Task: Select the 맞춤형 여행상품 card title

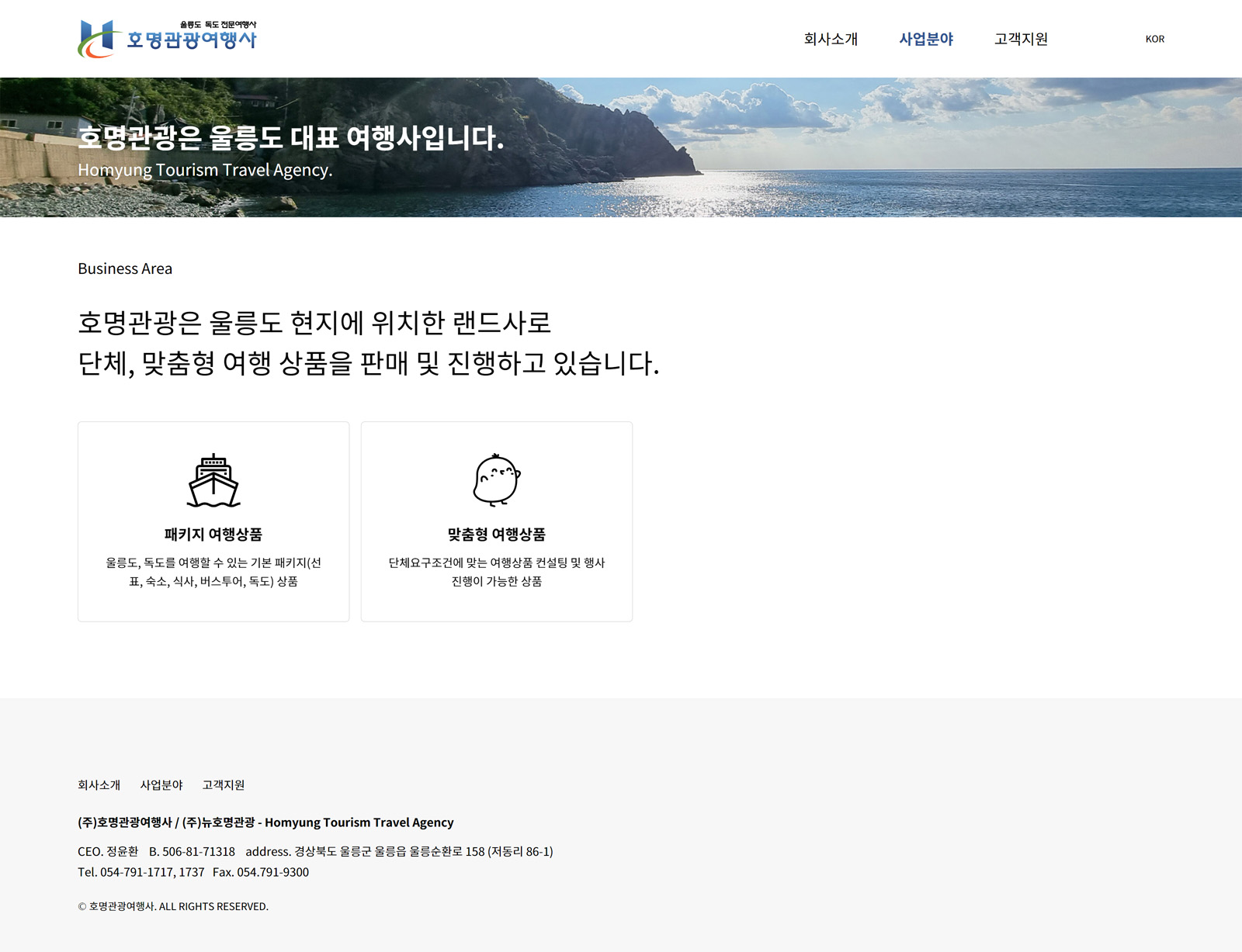Action: (497, 535)
